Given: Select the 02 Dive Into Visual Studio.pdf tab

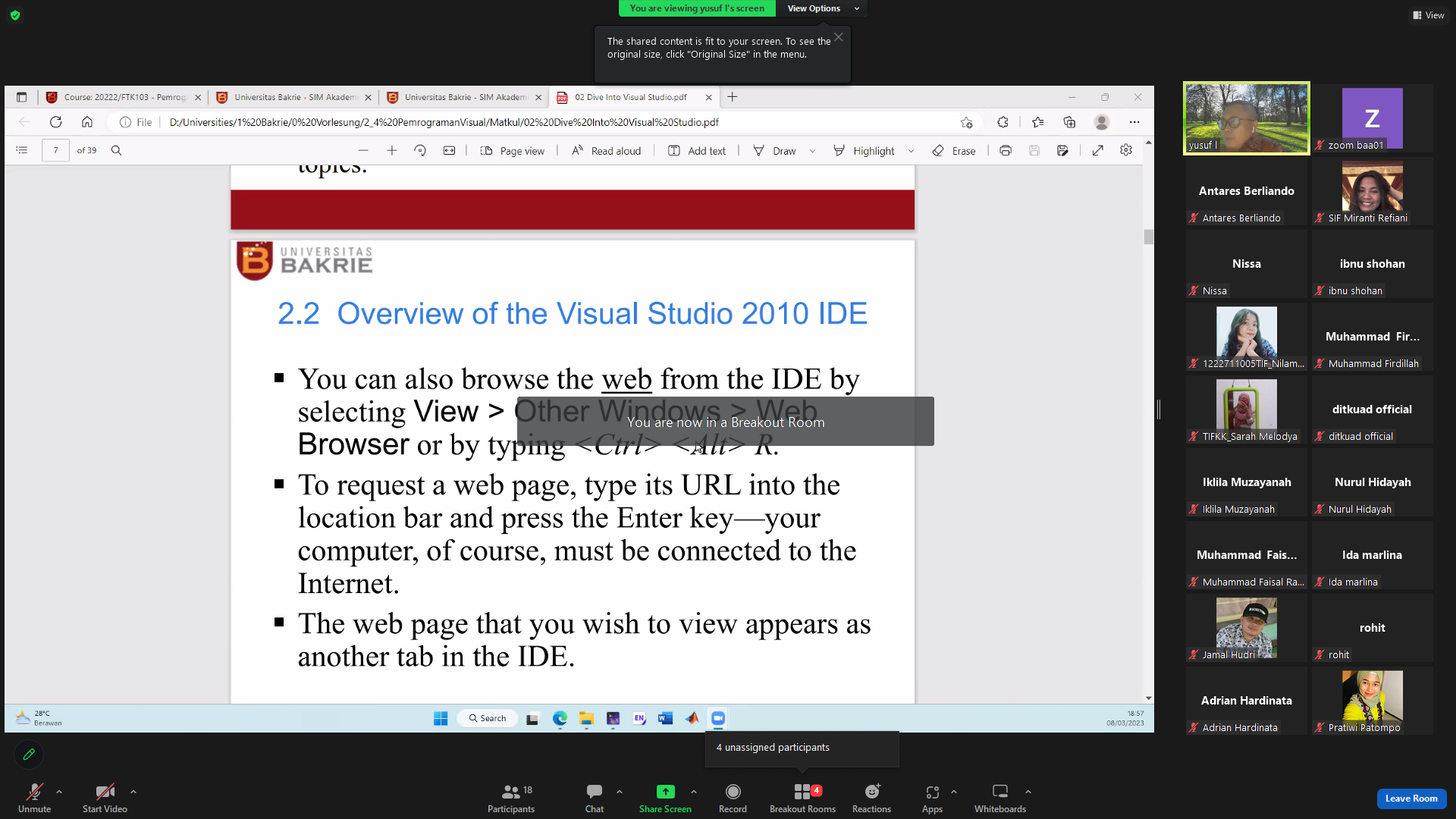Looking at the screenshot, I should pos(634,97).
